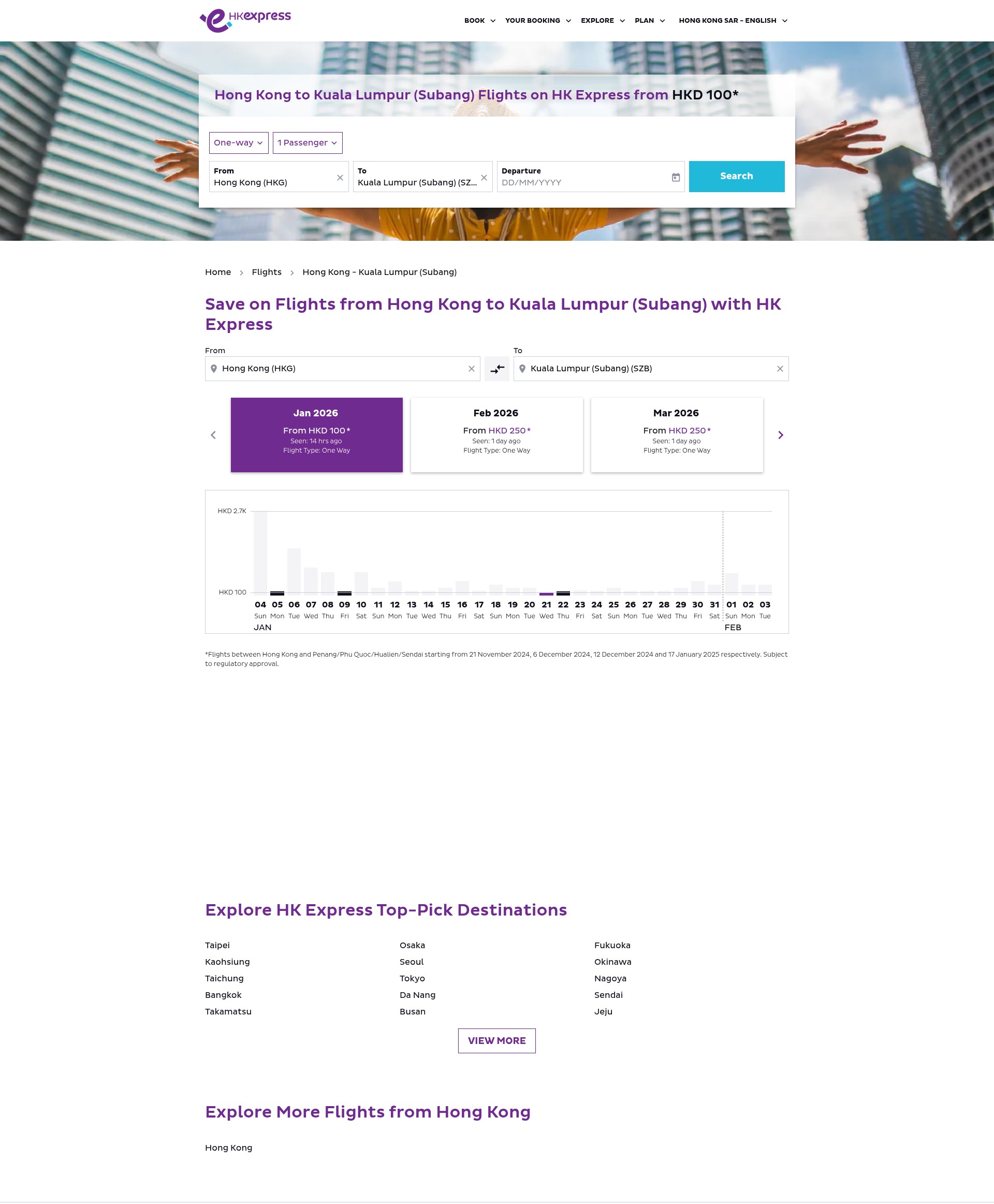Image resolution: width=994 pixels, height=1204 pixels.
Task: Select the 30 Fri bar in fare chart
Action: coord(698,588)
